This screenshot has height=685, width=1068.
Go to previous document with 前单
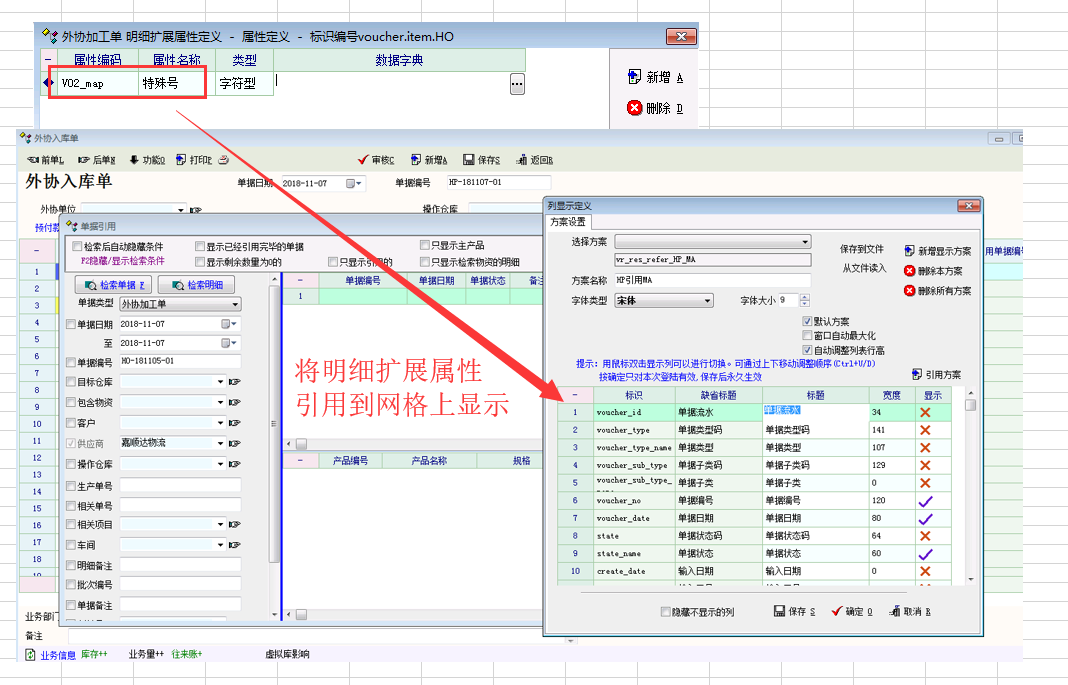tap(45, 160)
